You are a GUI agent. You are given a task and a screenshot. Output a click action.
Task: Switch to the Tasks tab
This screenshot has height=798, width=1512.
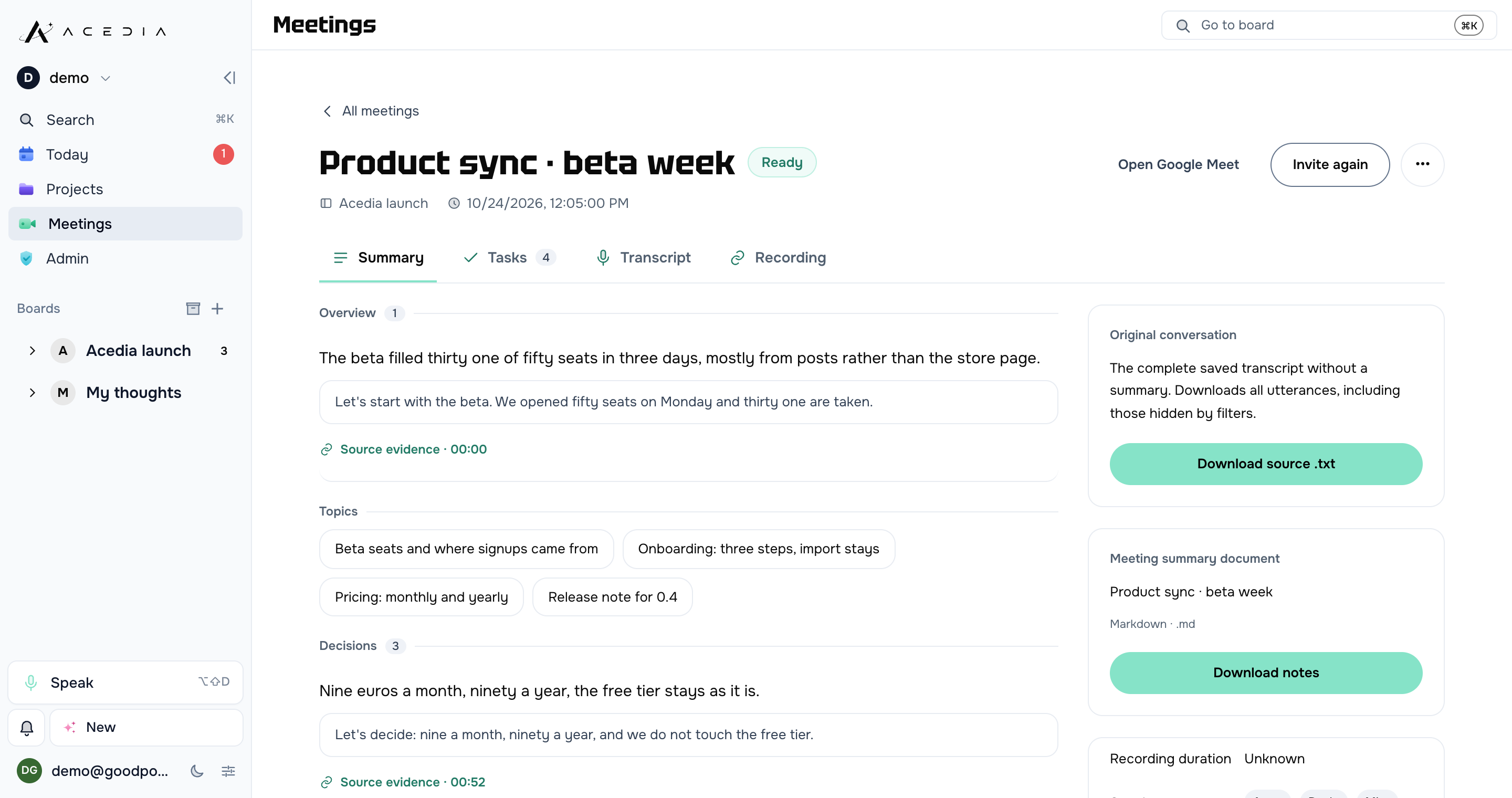(509, 258)
